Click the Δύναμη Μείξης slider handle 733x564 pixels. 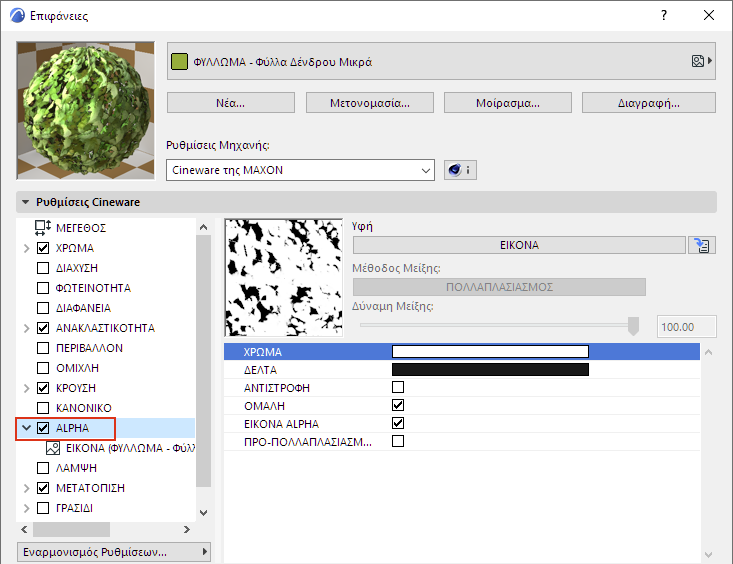click(633, 326)
